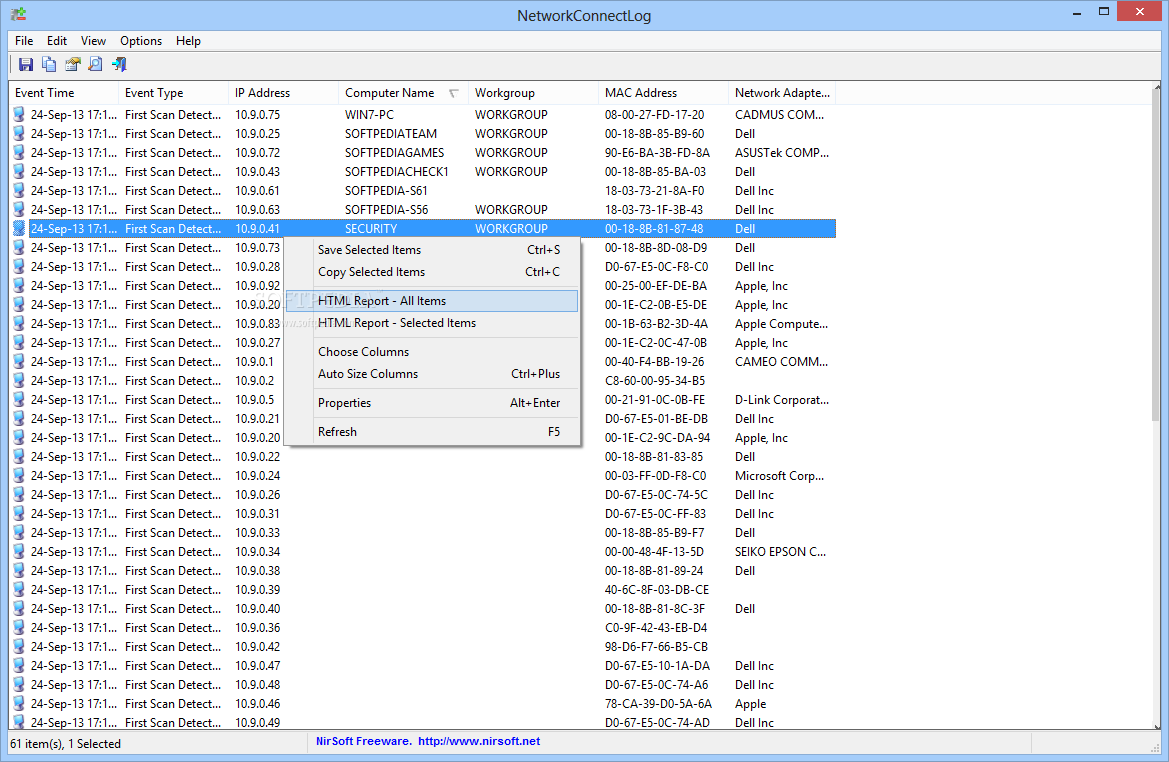Click the computer icon of the 10.9.0.43 row
This screenshot has height=762, width=1169.
point(19,171)
